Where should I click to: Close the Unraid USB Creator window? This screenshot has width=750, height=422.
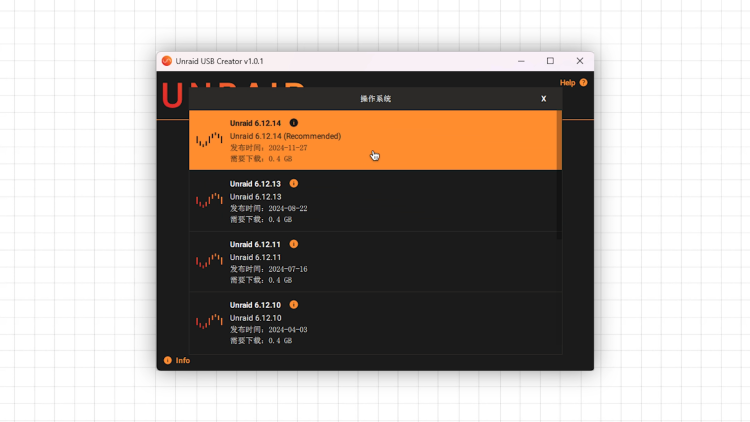[580, 61]
